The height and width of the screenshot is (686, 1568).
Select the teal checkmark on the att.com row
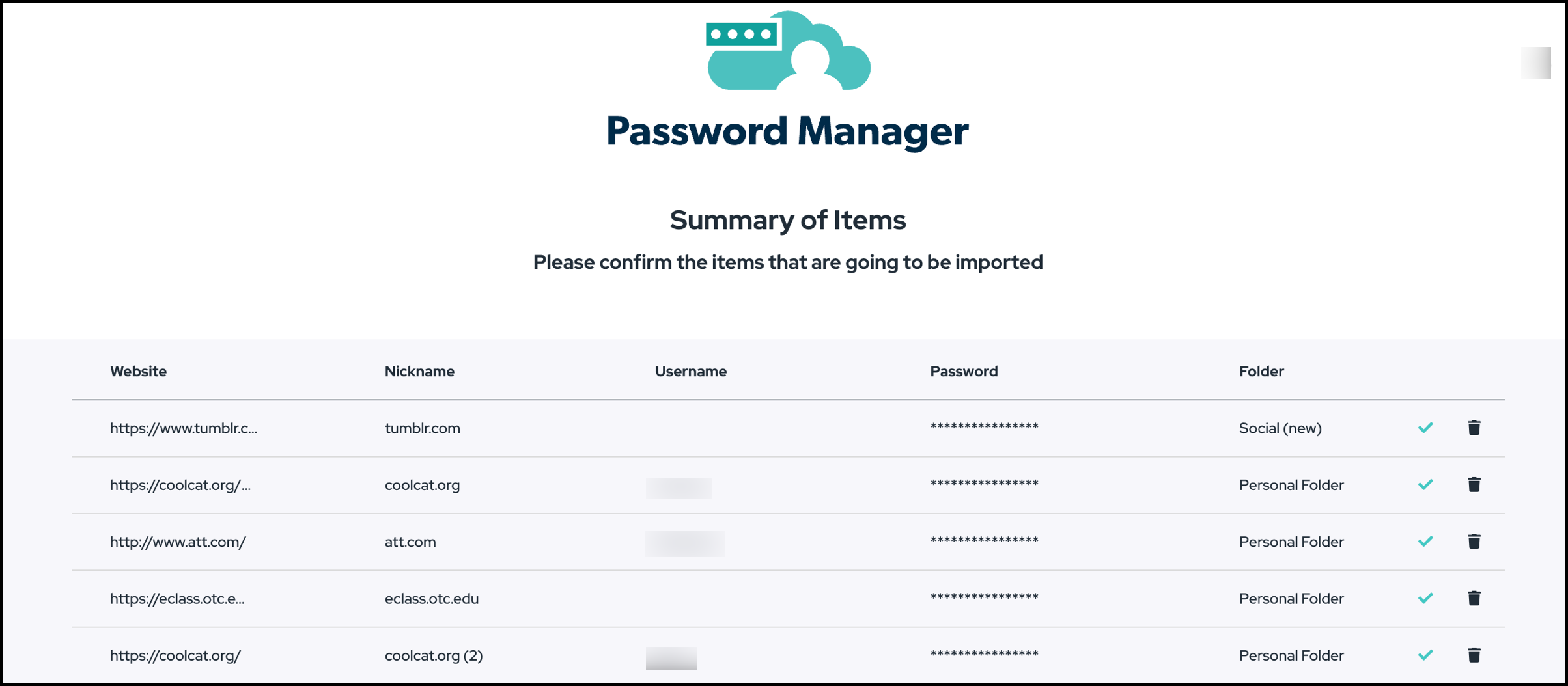tap(1425, 541)
